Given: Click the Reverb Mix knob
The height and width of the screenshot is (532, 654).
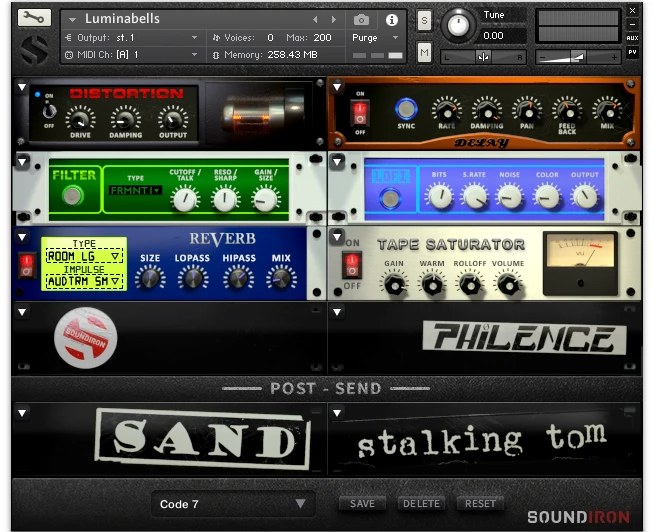Looking at the screenshot, I should (281, 278).
